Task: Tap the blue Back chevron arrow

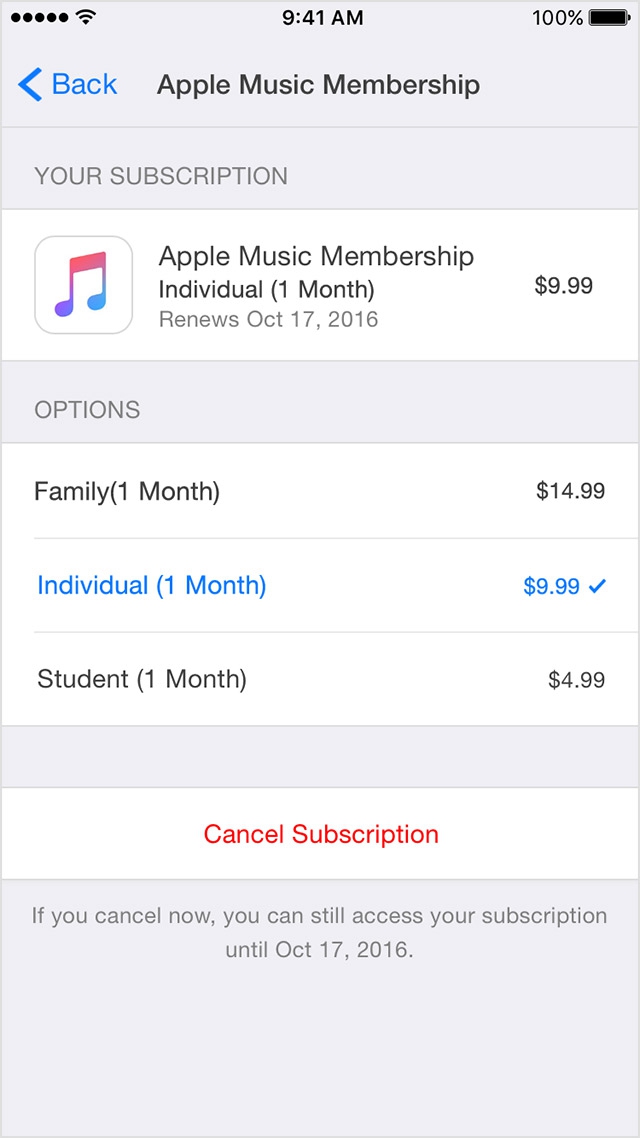Action: [x=30, y=85]
